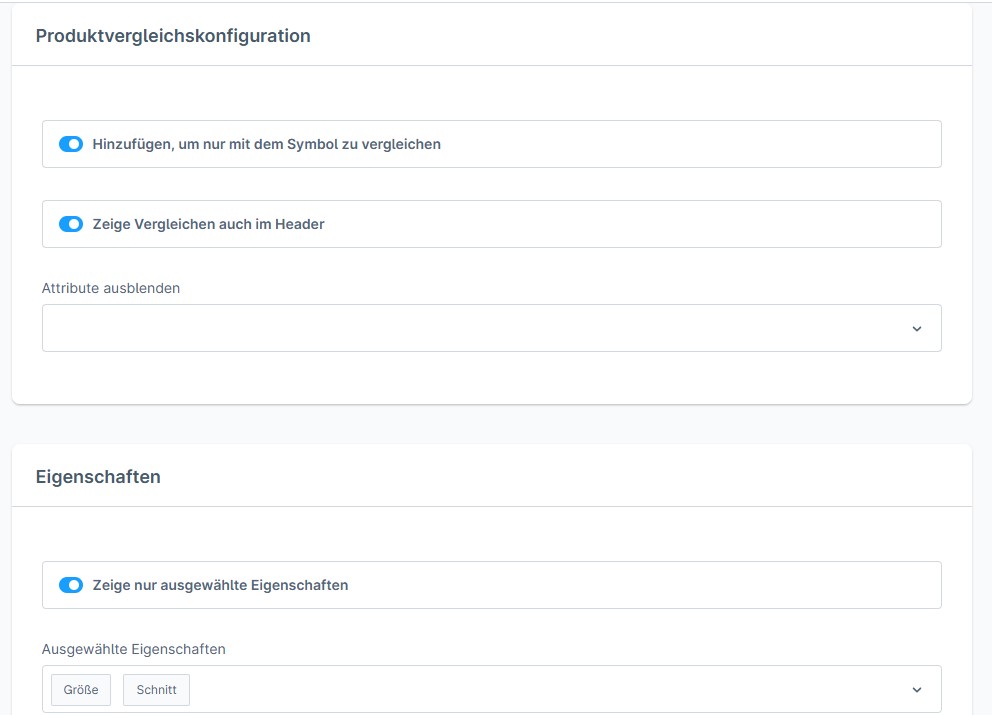Select the 'Schnitt' property tag
992x715 pixels.
click(156, 690)
